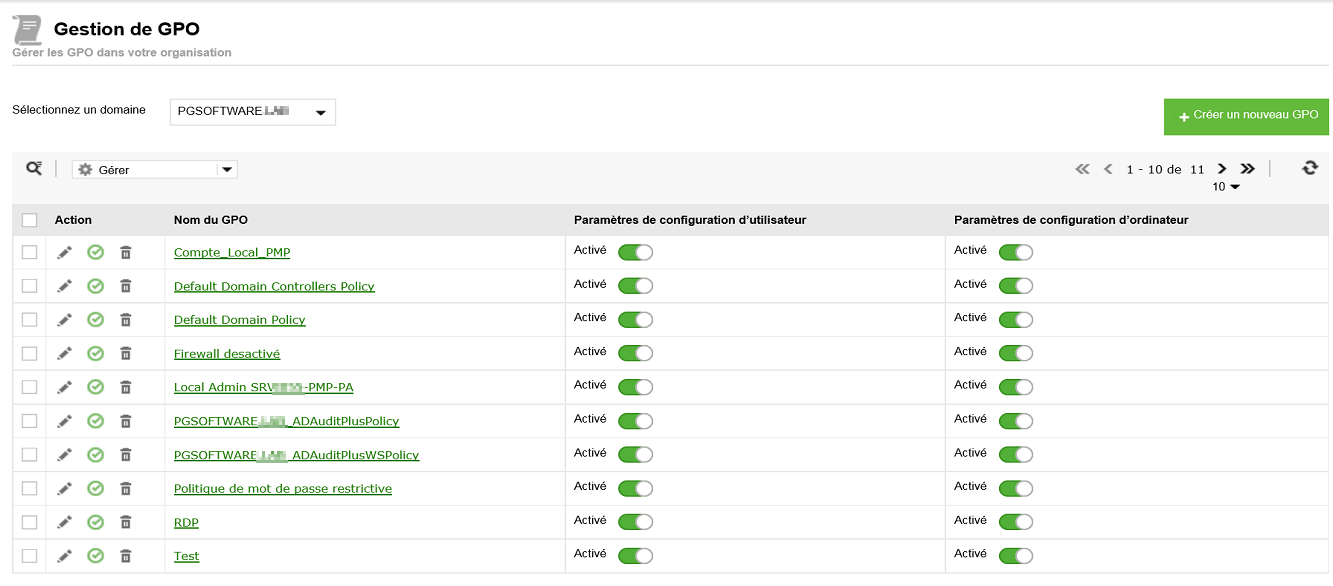Jump to the first page arrow
Screen dimensions: 1333x586
[x=1082, y=169]
